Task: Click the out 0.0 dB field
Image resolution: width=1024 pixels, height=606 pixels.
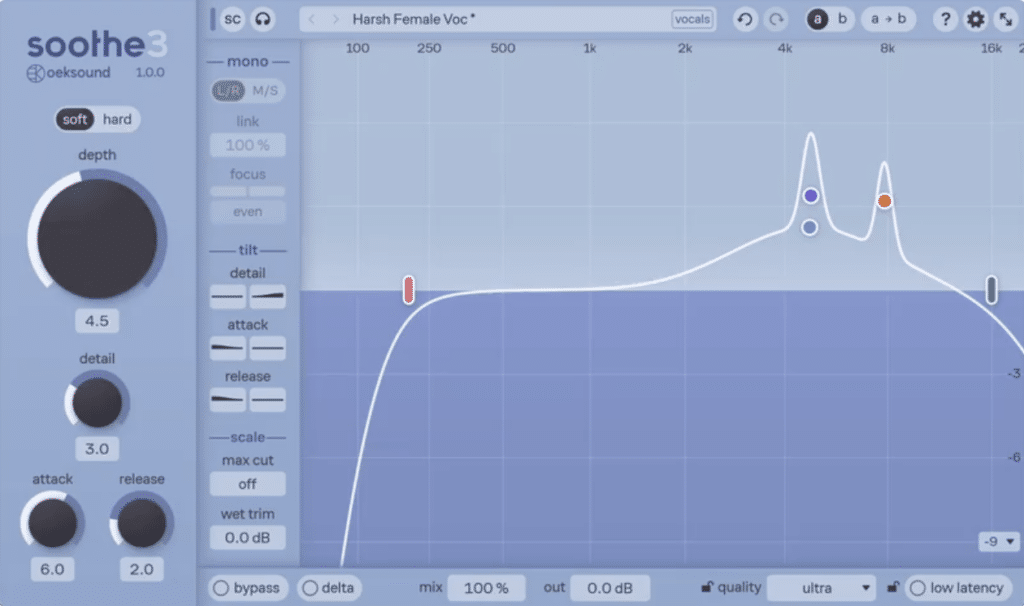Action: pos(610,588)
